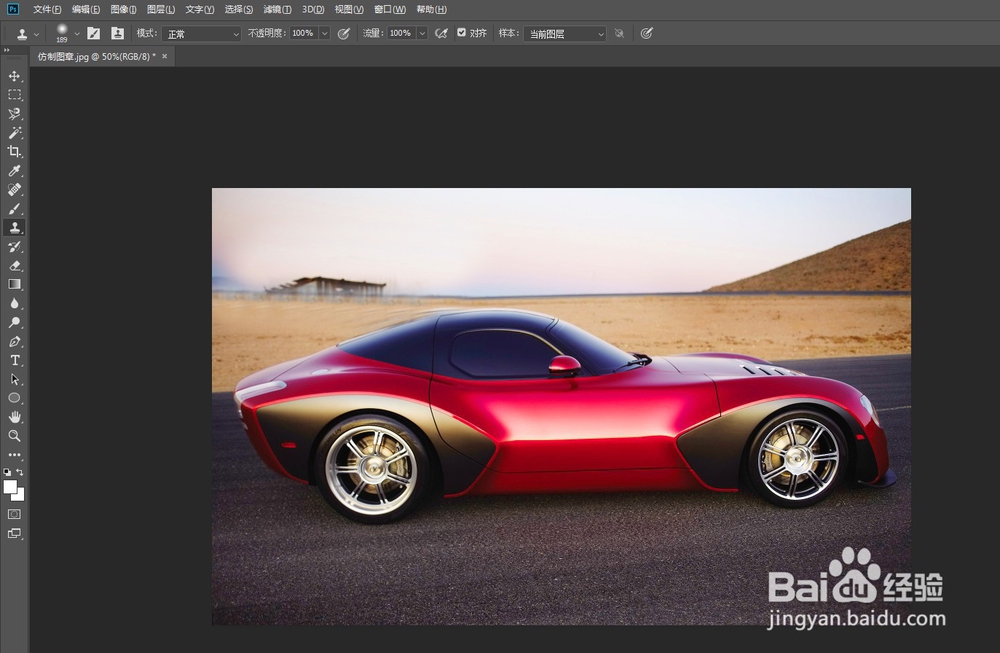Toggle pressure for opacity
Viewport: 1000px width, 653px height.
(344, 34)
